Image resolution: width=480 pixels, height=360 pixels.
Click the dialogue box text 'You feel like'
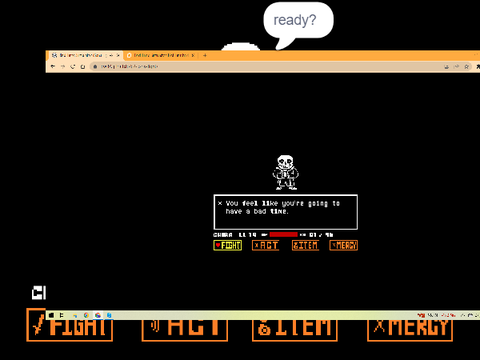(252, 203)
